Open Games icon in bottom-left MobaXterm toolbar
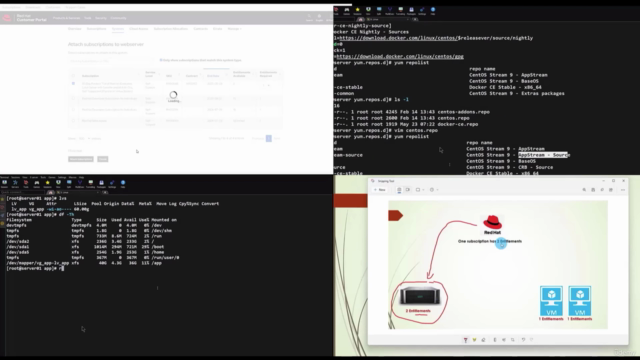This screenshot has height=360, width=640. click(x=37, y=184)
